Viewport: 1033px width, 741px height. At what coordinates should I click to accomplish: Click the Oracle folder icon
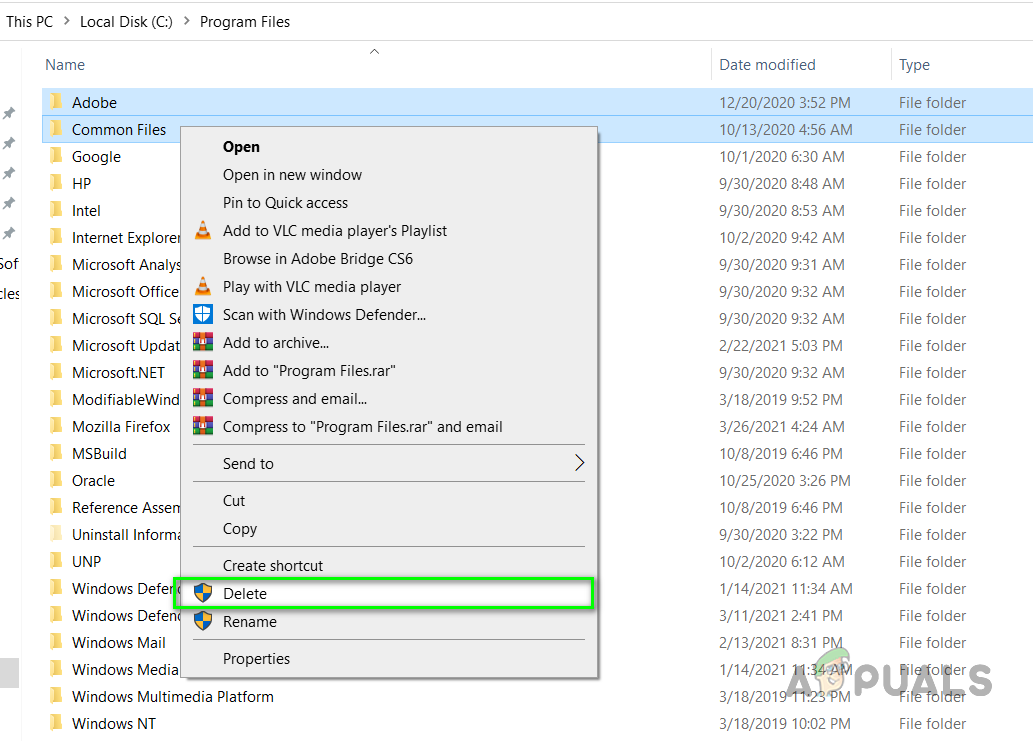click(57, 480)
